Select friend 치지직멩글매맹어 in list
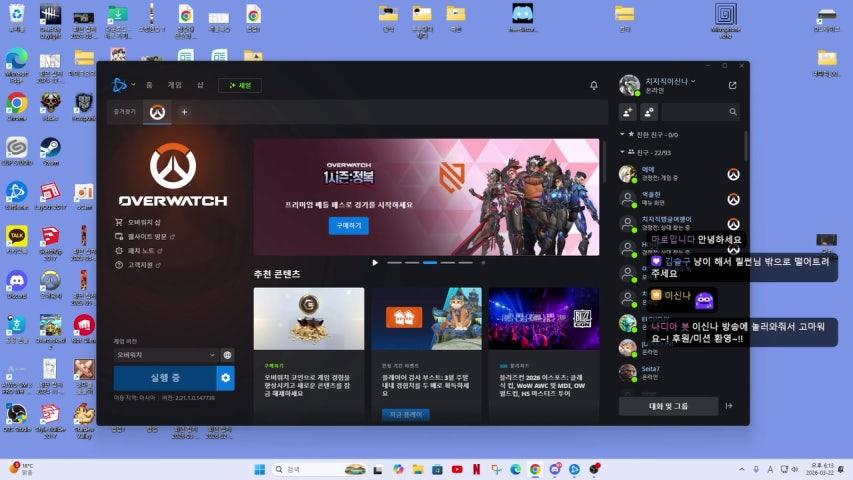Viewport: 853px width, 480px height. click(x=680, y=224)
